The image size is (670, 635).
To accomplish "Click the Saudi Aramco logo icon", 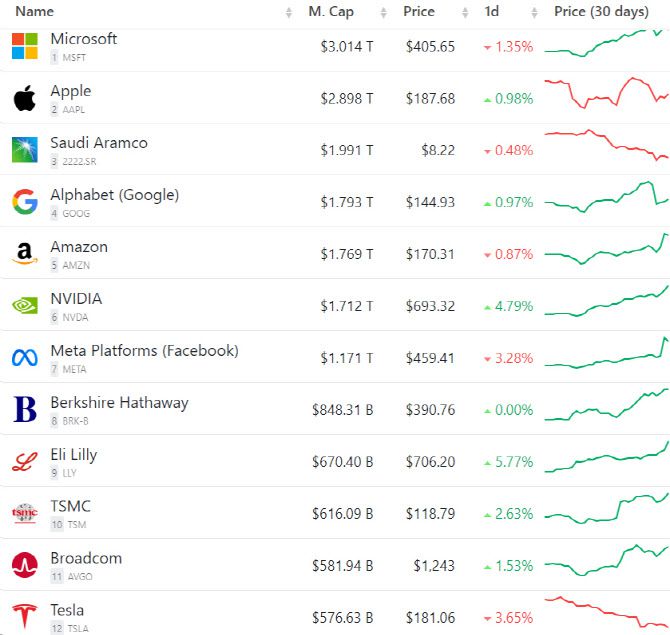I will pyautogui.click(x=25, y=150).
